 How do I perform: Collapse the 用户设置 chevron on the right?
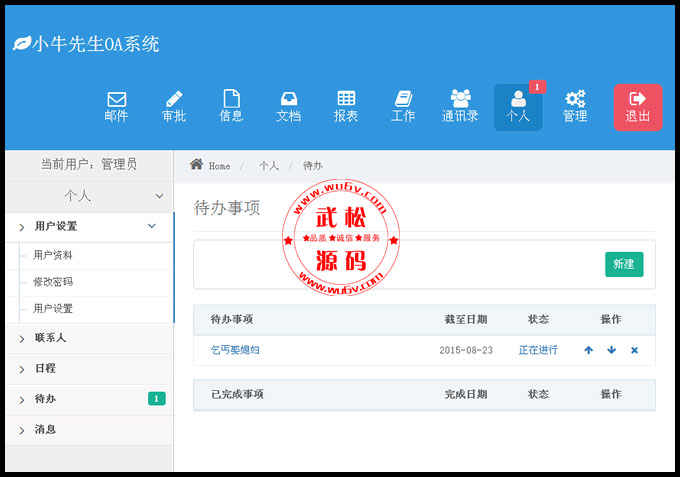pos(151,226)
